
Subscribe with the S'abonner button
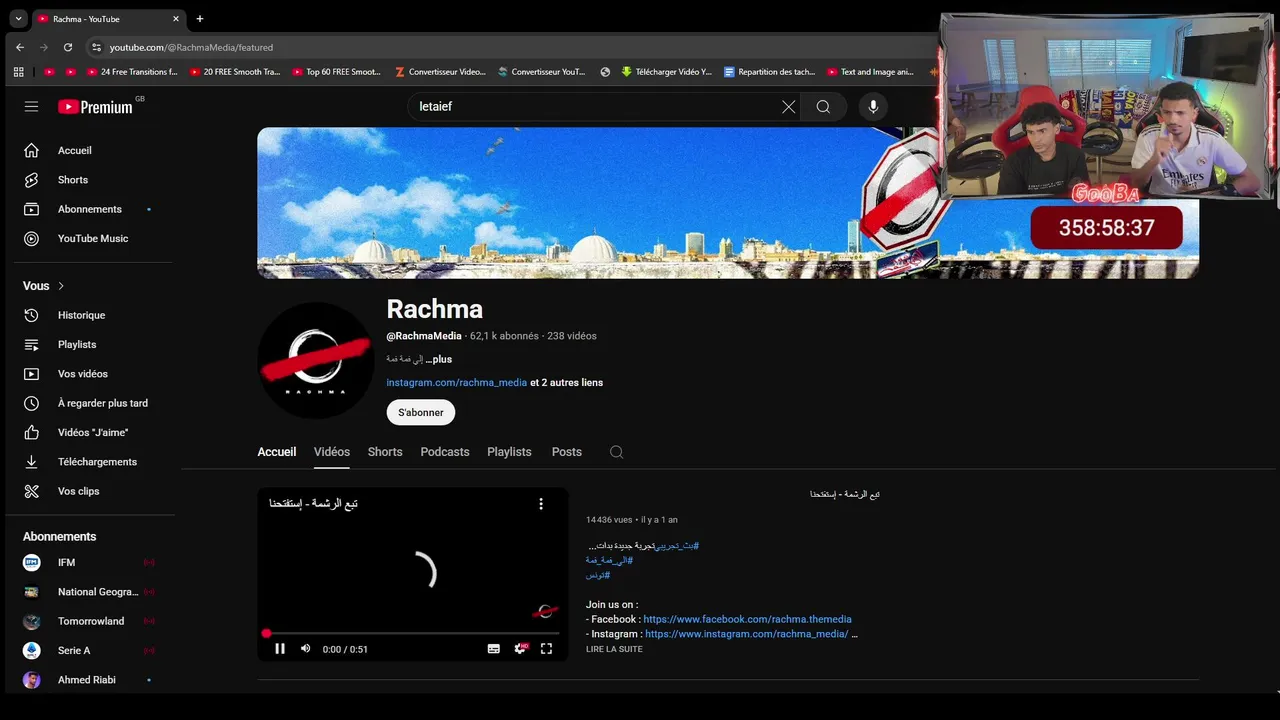pyautogui.click(x=421, y=412)
